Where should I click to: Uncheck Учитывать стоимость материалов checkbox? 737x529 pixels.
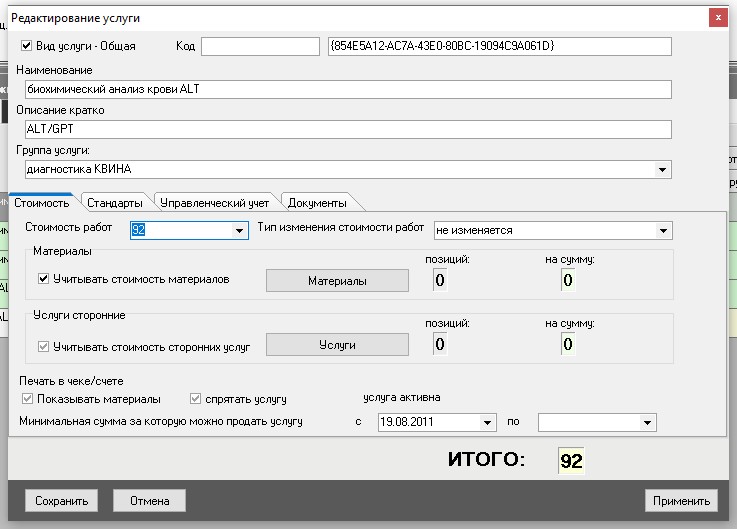44,280
